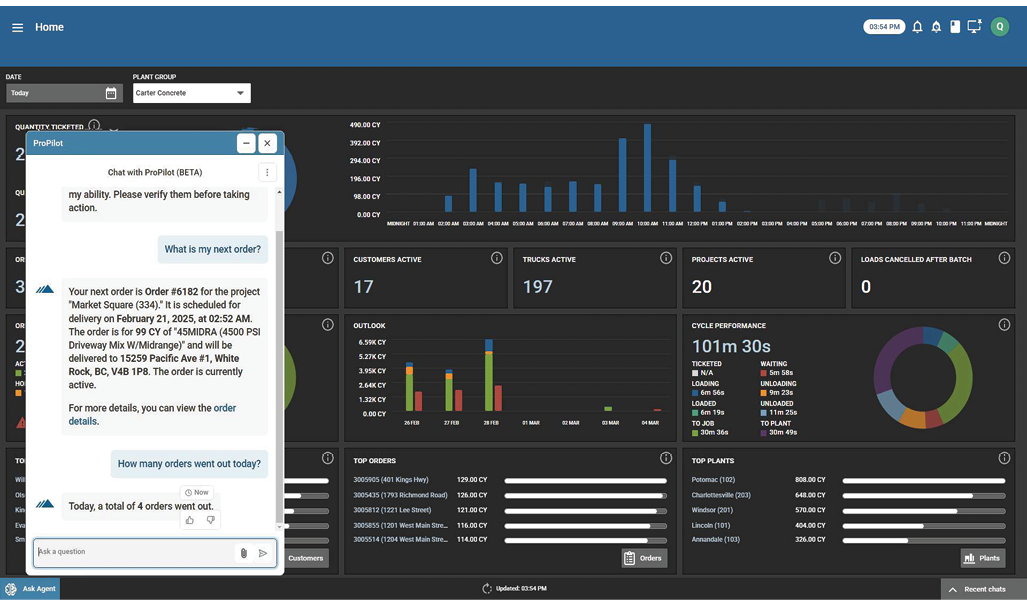Image resolution: width=1027 pixels, height=600 pixels.
Task: Click the white book icon in header
Action: click(x=955, y=27)
